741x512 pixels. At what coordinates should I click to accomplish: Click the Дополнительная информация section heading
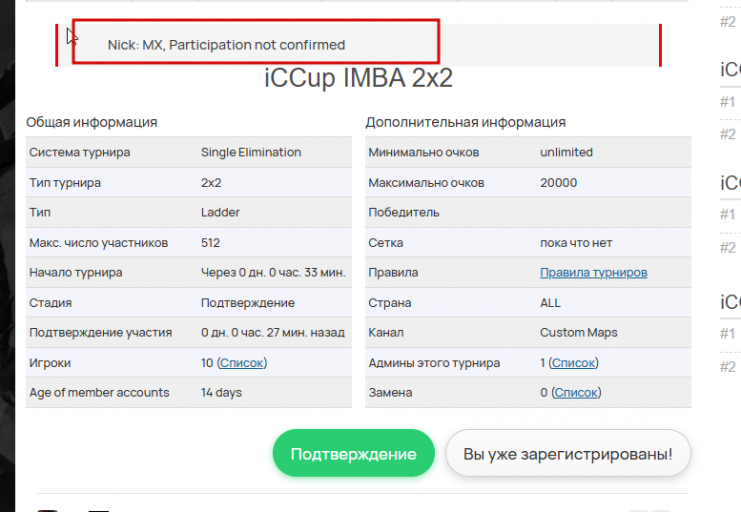tap(465, 122)
